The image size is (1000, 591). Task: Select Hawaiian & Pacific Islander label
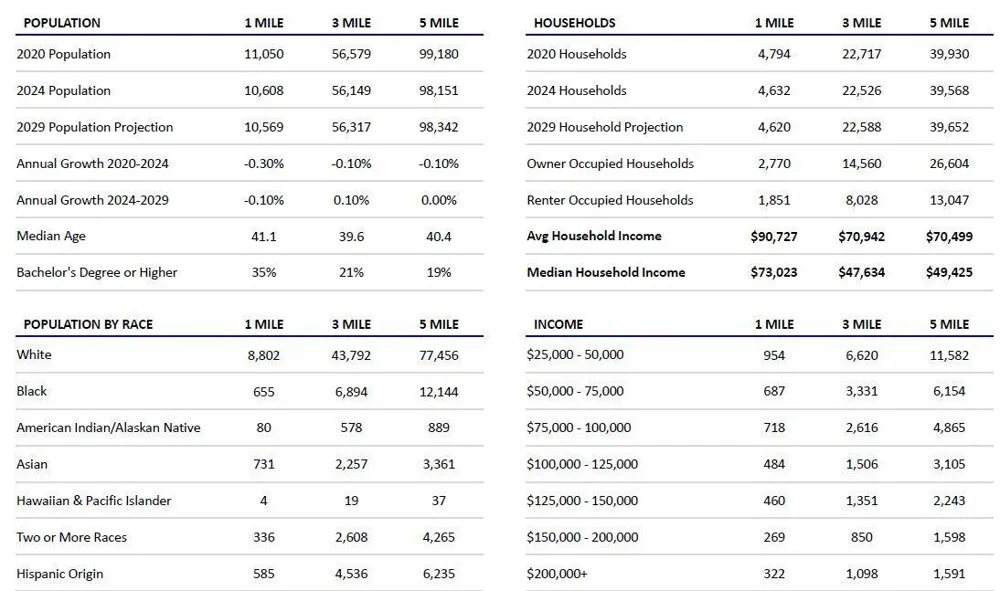point(94,501)
